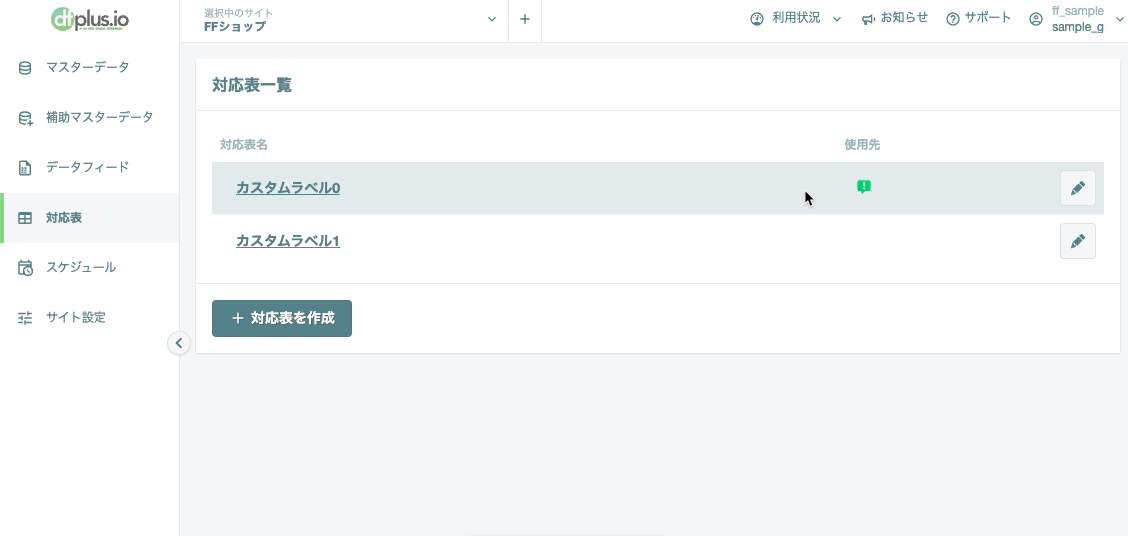Open サイト設定 sliders icon
This screenshot has width=1128, height=536.
pos(25,317)
